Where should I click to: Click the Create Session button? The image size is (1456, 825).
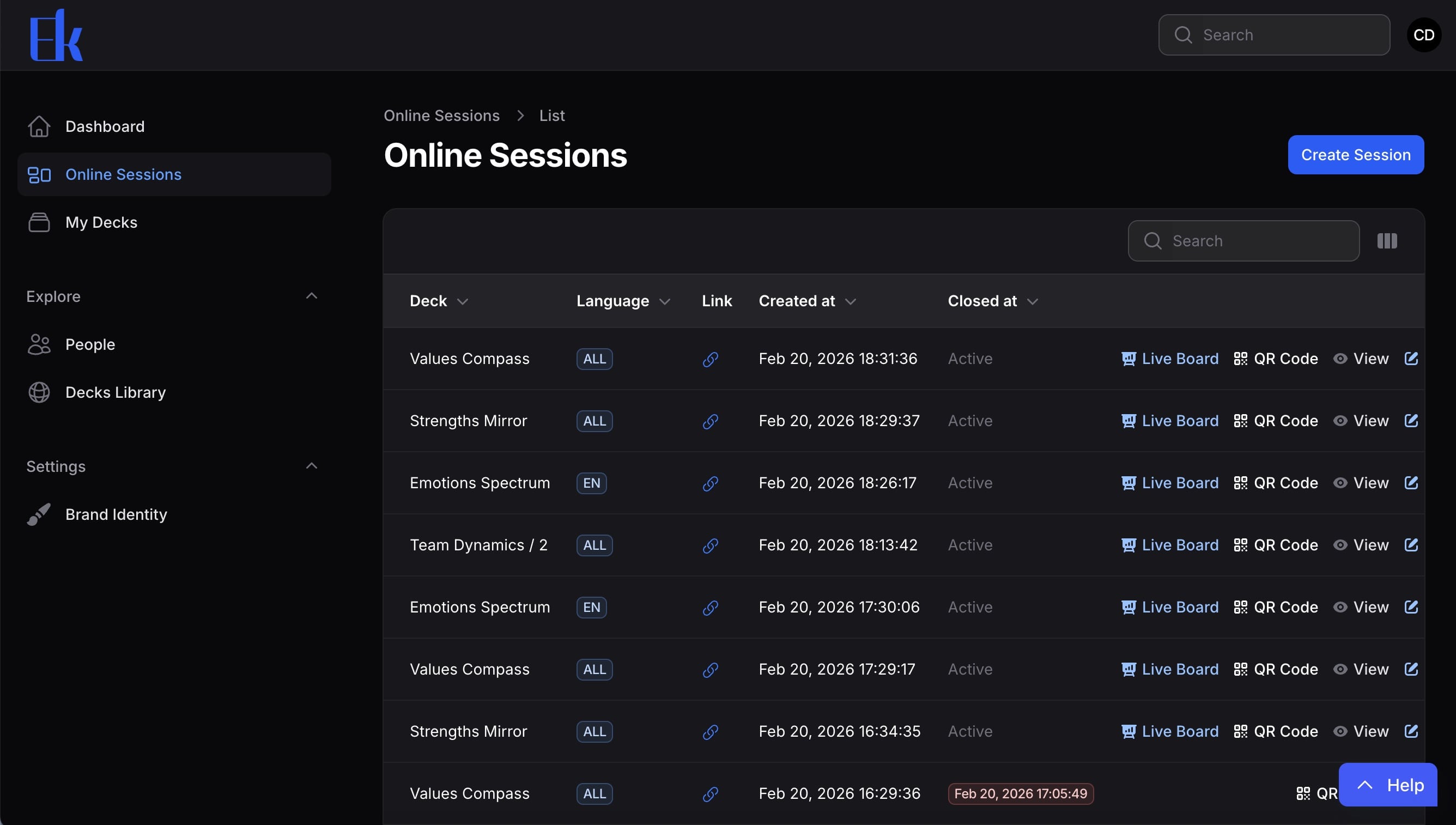[x=1355, y=155]
